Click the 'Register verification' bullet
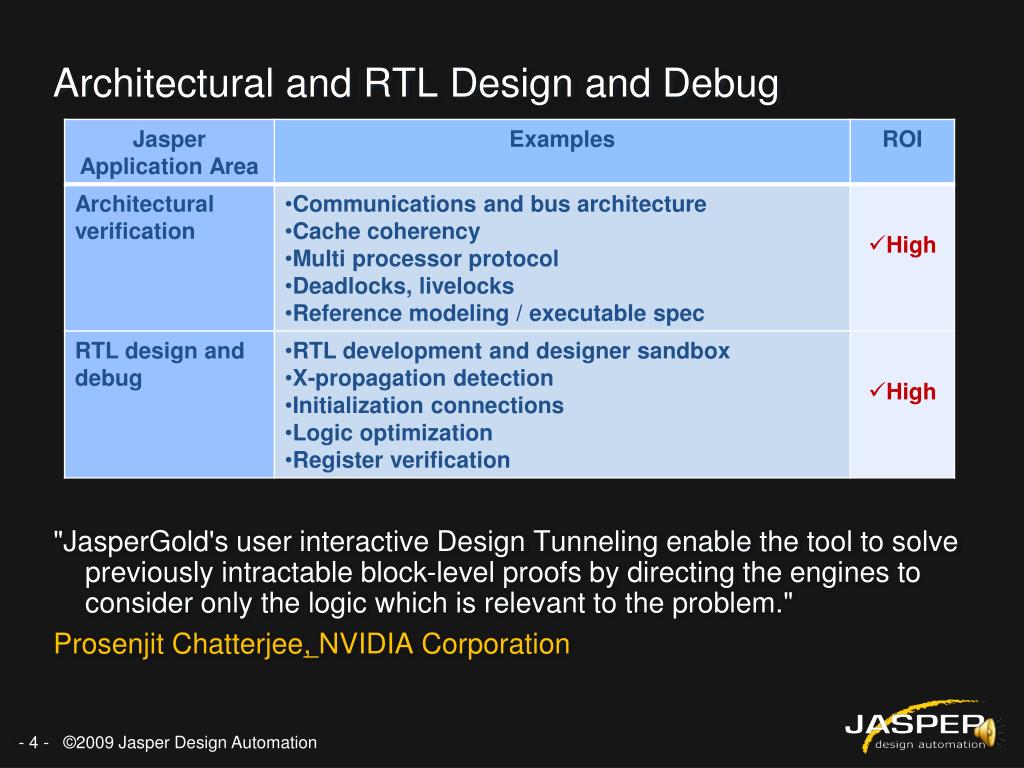 [398, 460]
